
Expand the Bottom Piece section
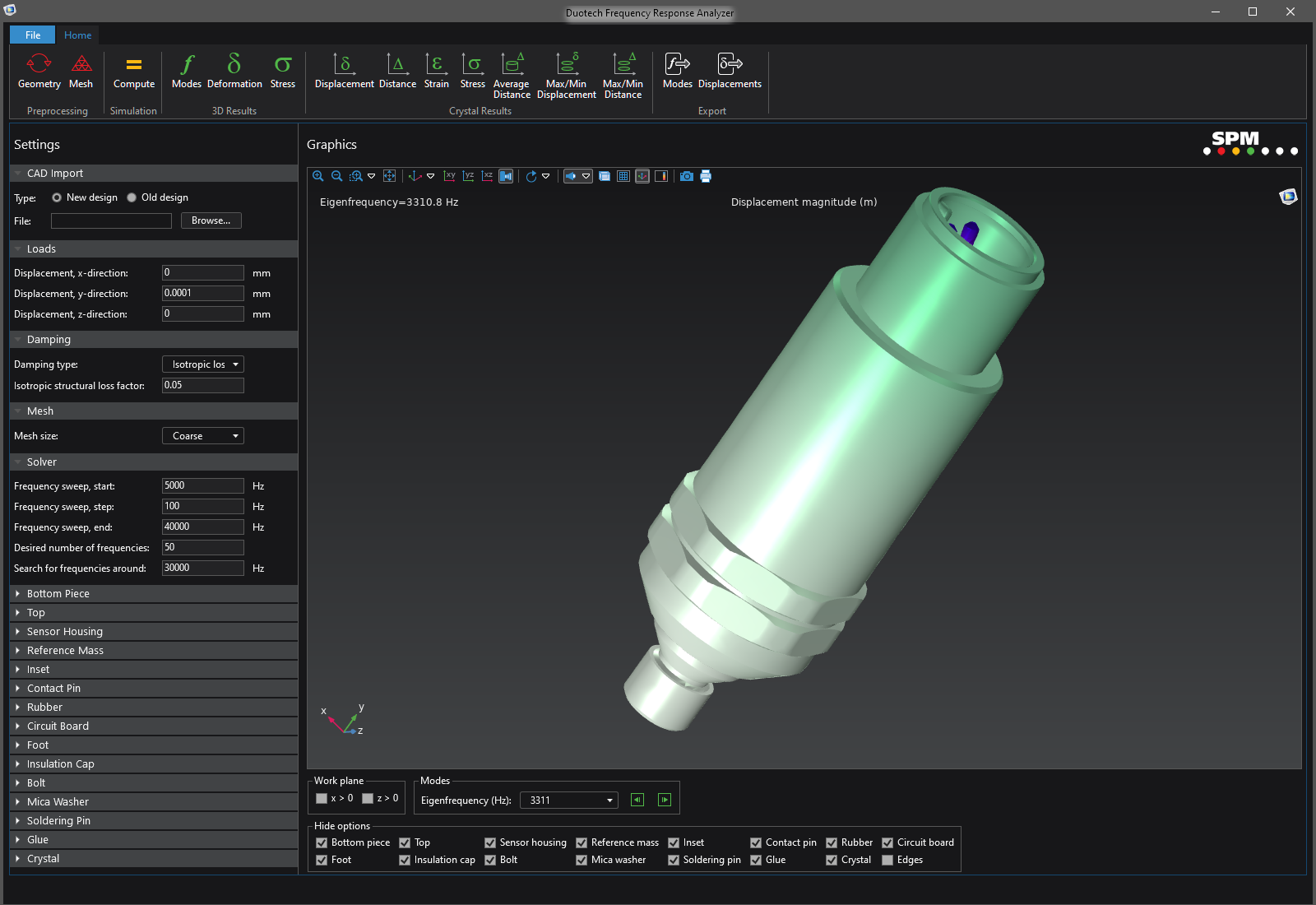coord(154,594)
